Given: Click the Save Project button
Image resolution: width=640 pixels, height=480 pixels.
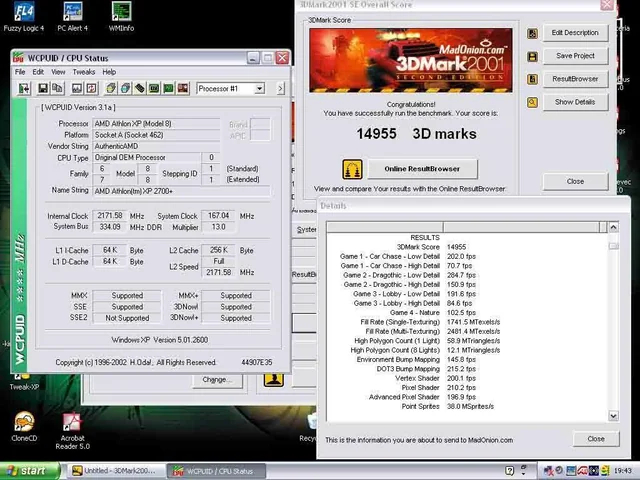Looking at the screenshot, I should coord(575,56).
